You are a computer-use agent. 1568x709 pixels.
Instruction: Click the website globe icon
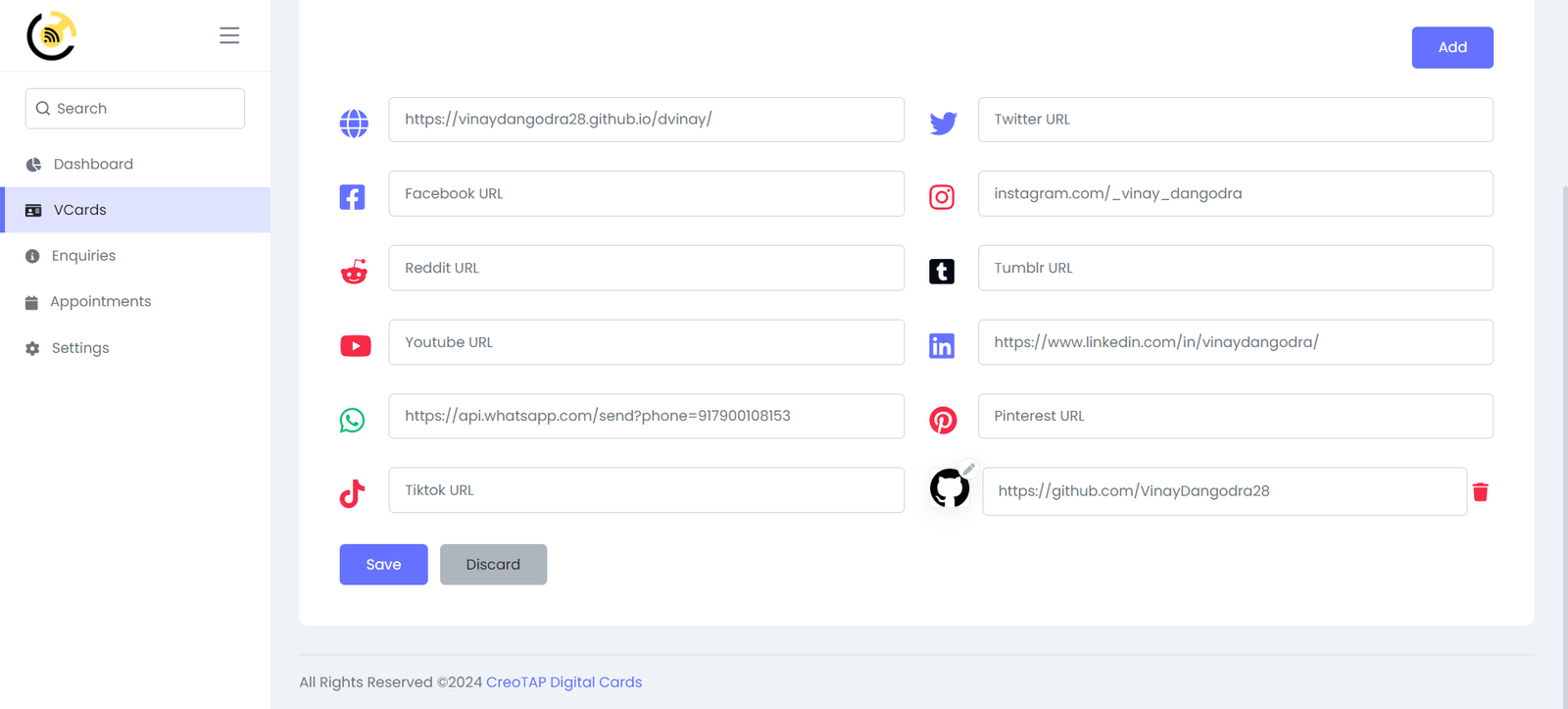(x=354, y=124)
